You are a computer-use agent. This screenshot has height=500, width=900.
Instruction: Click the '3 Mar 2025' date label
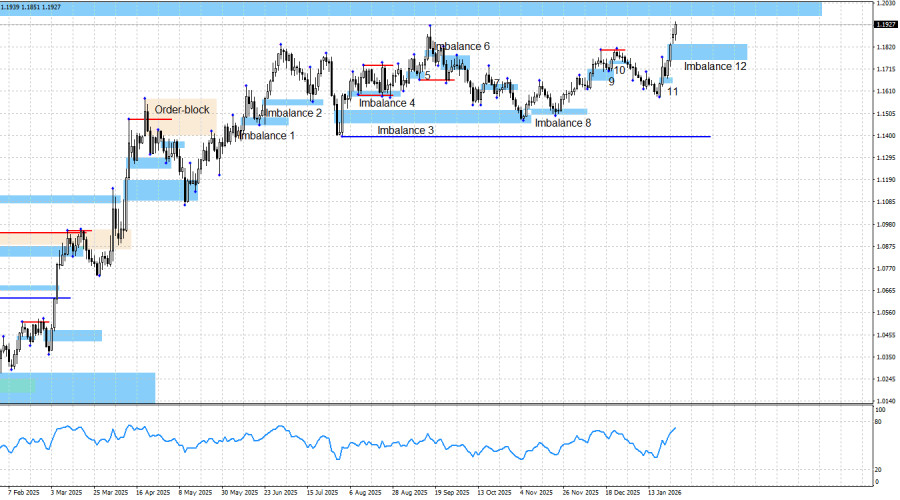[67, 493]
